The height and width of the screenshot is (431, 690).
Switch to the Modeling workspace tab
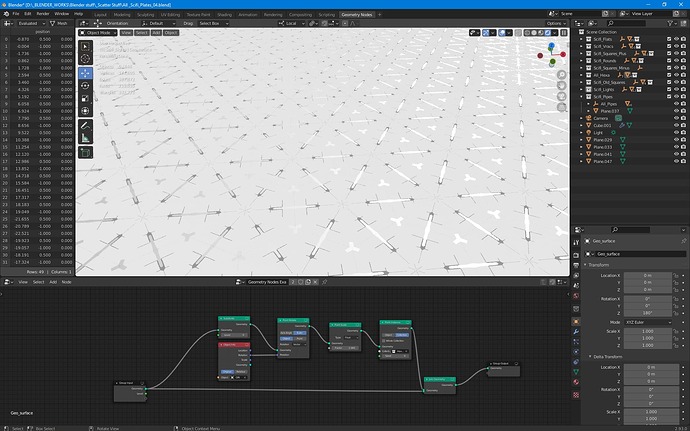[122, 15]
